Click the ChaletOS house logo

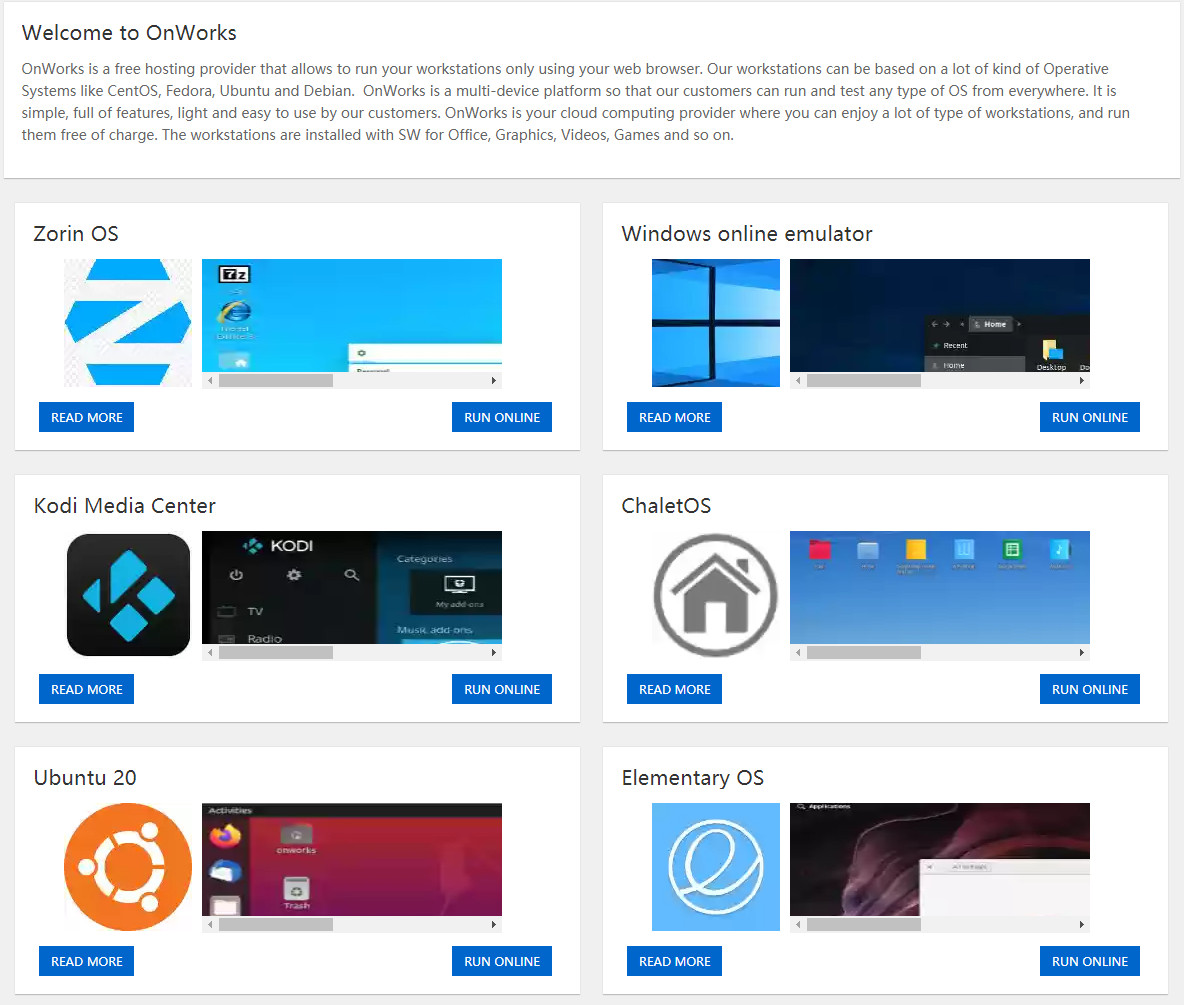click(715, 594)
